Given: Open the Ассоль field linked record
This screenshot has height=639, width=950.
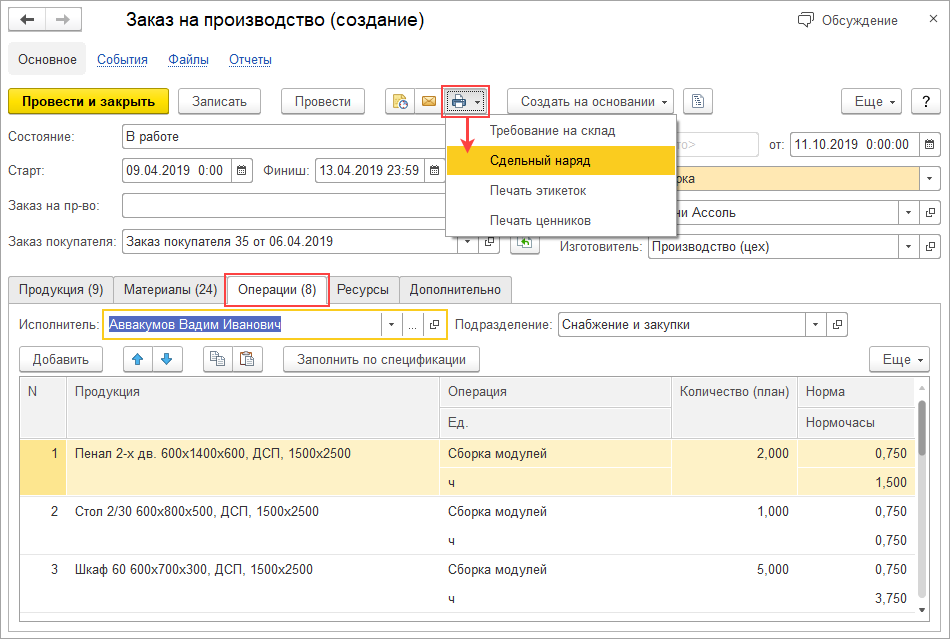Looking at the screenshot, I should click(x=930, y=213).
